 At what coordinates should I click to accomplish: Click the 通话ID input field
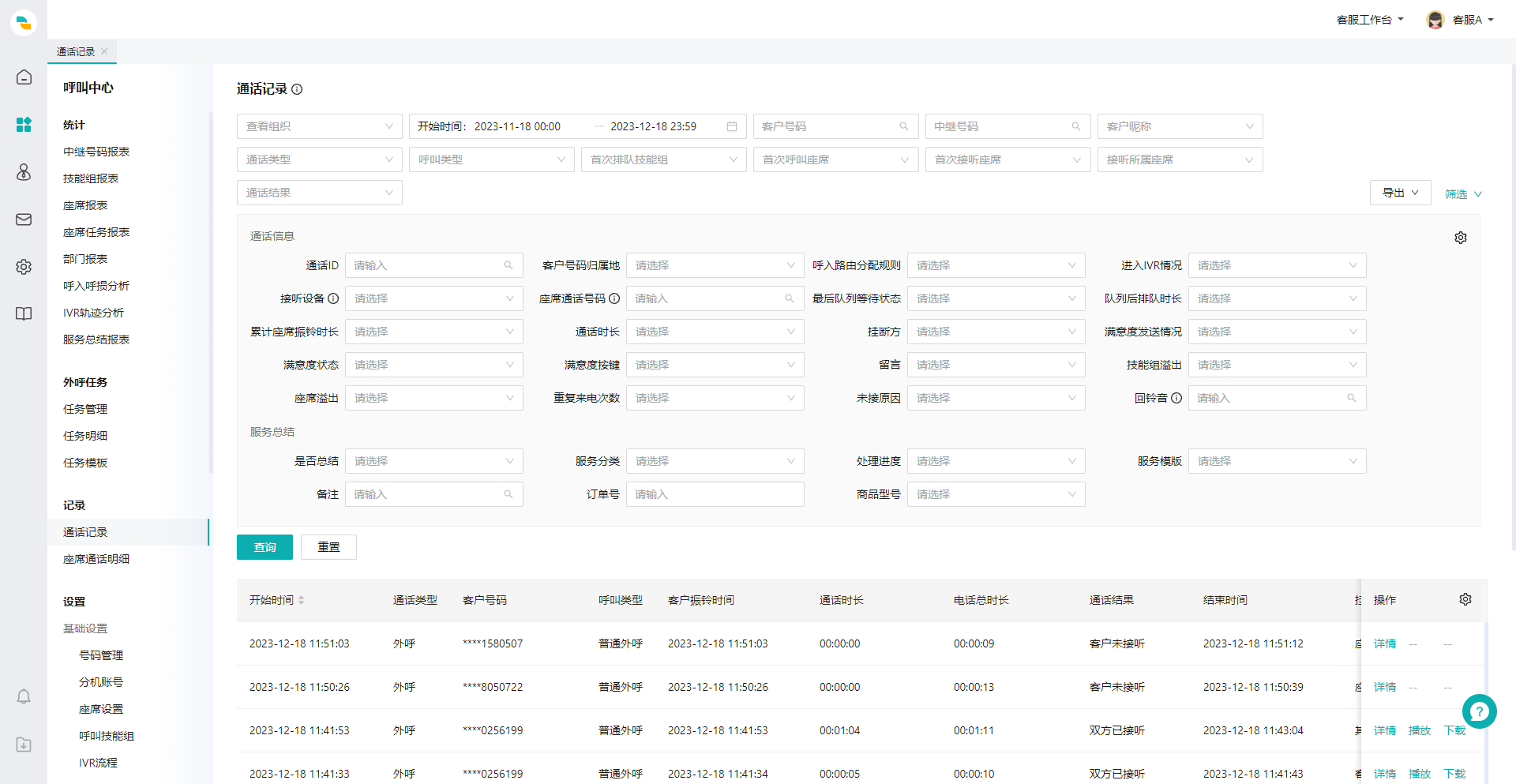(434, 265)
